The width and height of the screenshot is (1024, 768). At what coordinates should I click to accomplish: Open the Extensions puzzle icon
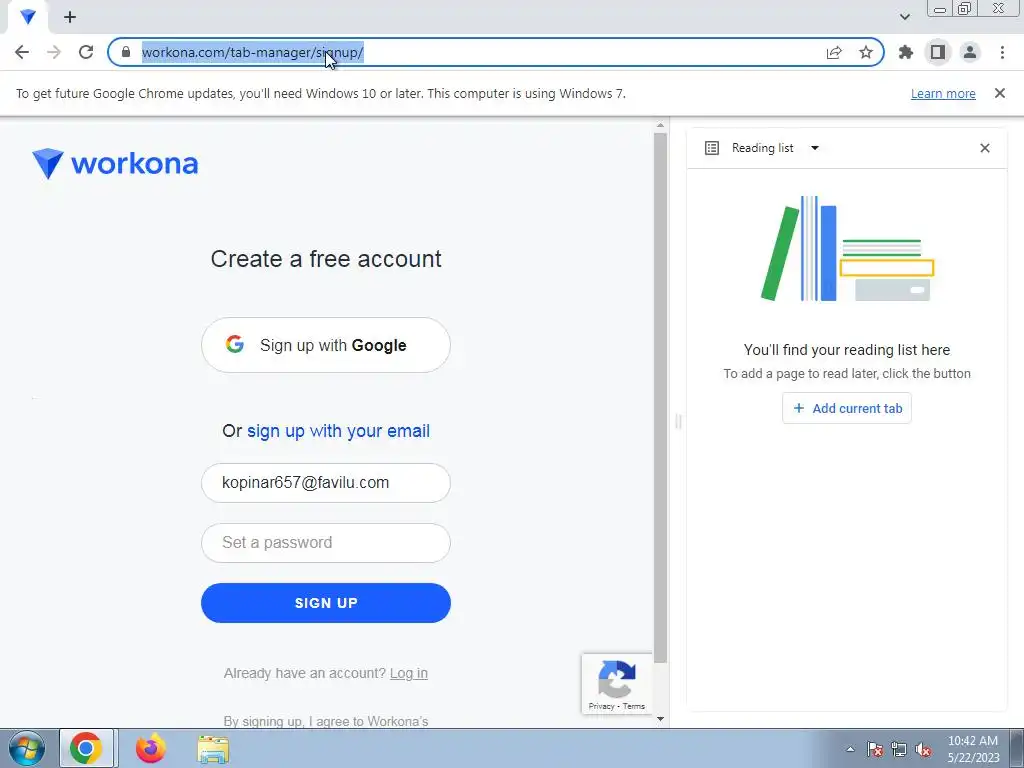[906, 52]
